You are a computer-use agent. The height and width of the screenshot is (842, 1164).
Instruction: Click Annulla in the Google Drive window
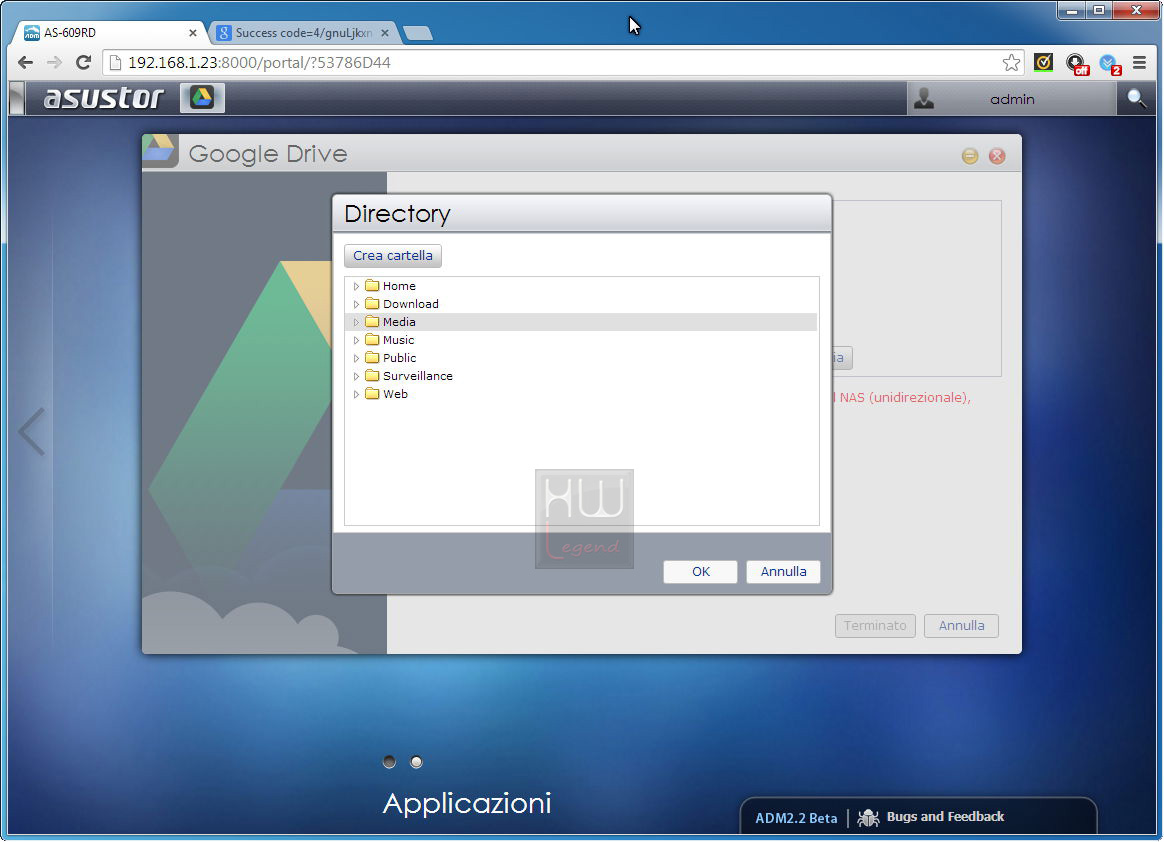click(961, 625)
